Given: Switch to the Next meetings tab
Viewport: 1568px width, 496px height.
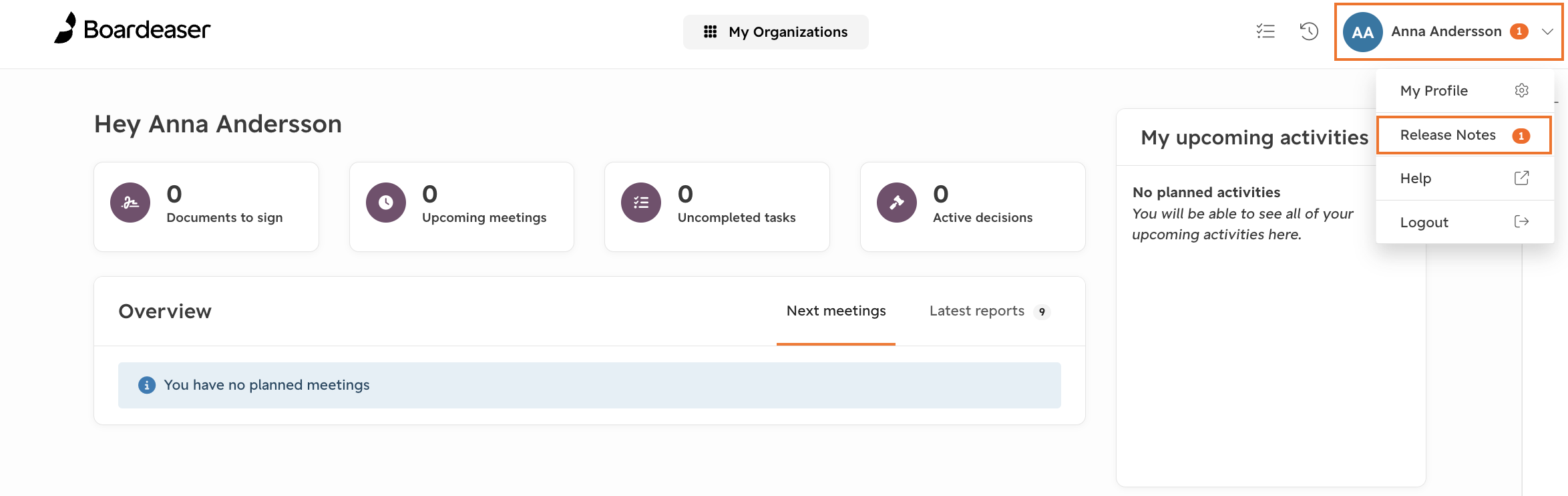Looking at the screenshot, I should [836, 311].
